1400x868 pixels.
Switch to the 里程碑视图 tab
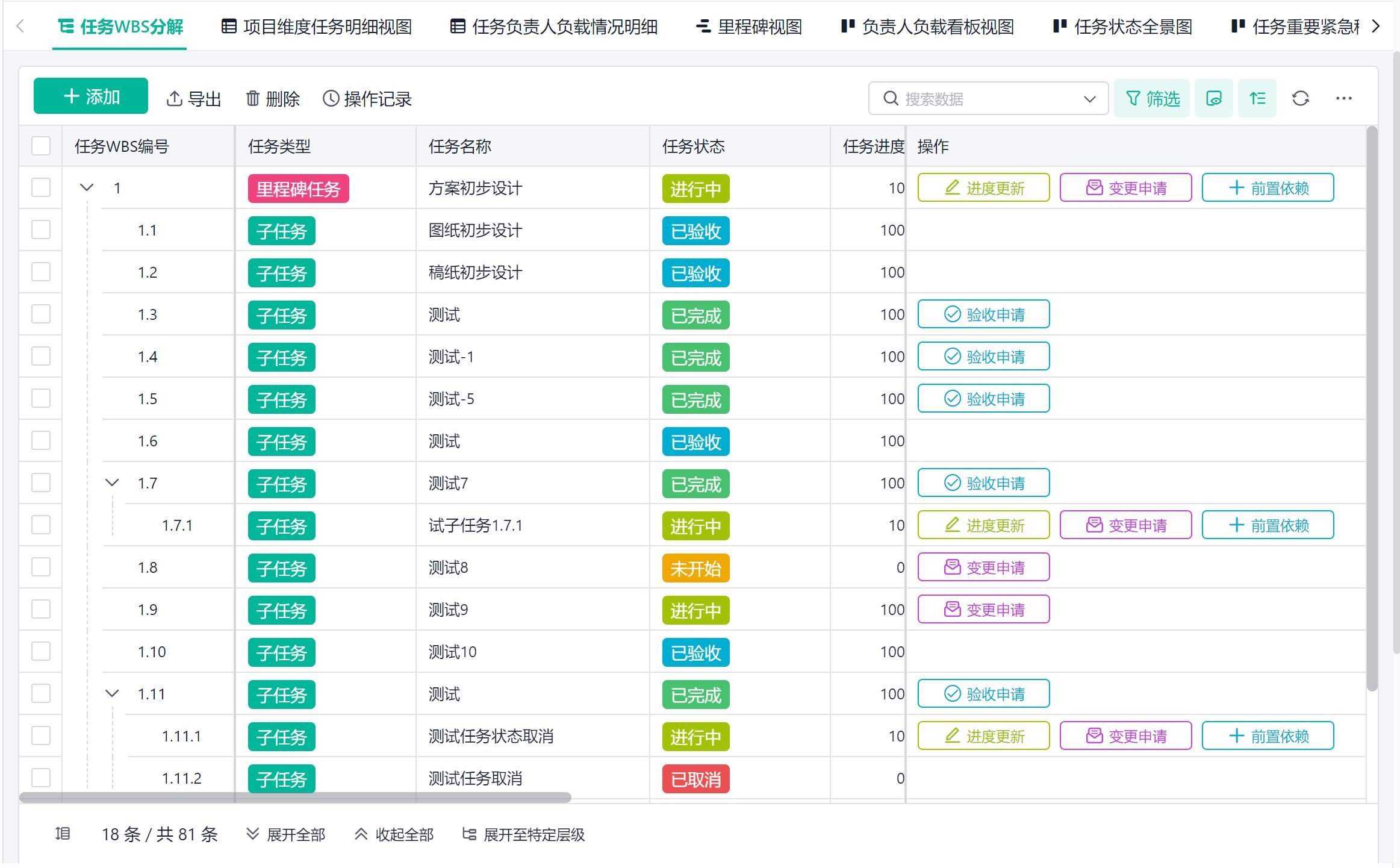click(x=748, y=27)
